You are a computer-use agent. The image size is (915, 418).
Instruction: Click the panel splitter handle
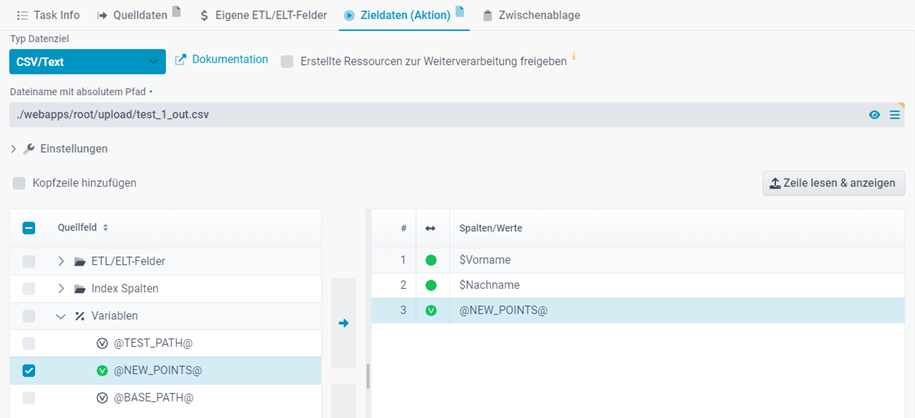368,377
